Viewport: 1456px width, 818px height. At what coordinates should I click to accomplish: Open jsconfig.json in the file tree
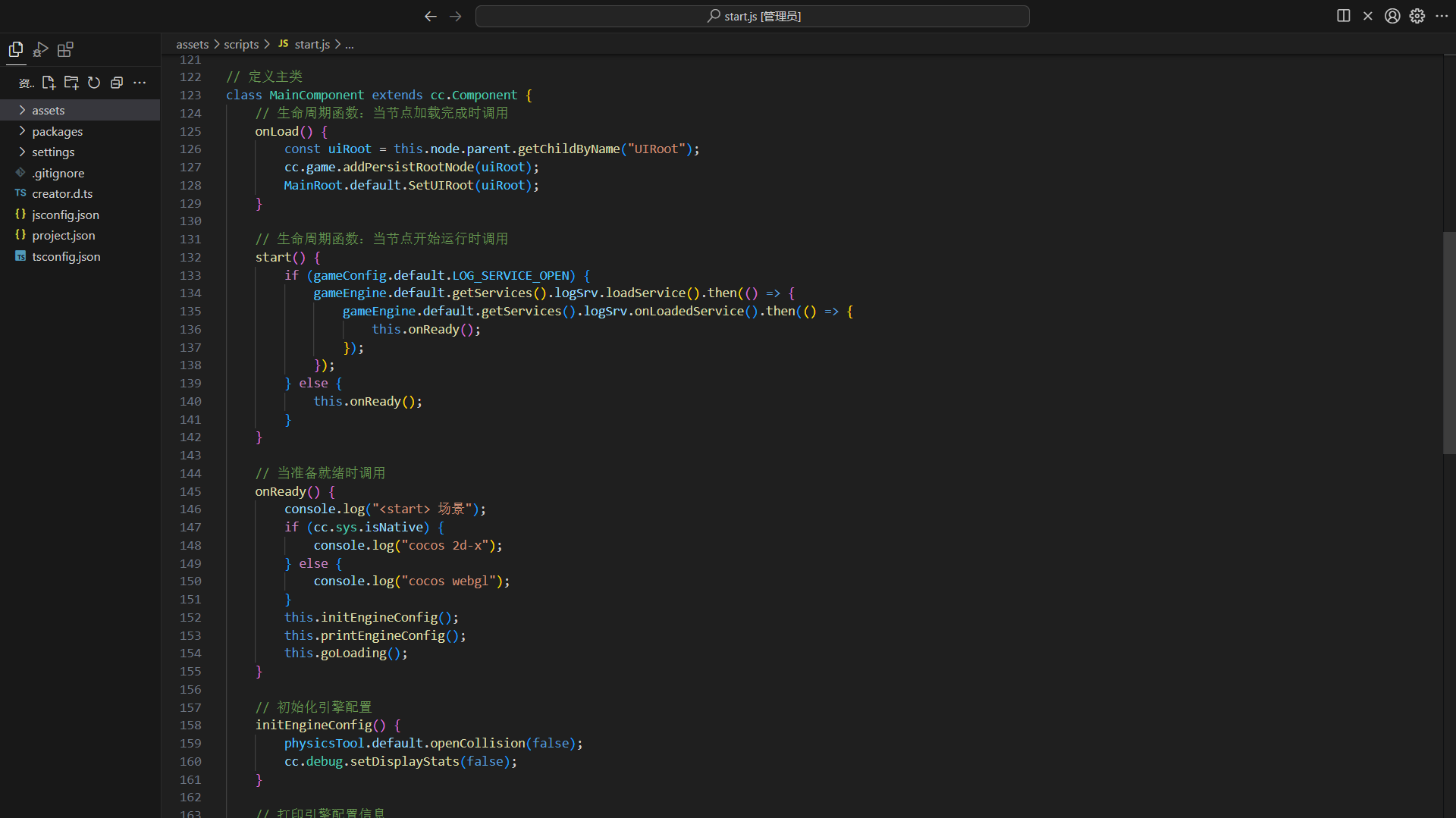80,215
